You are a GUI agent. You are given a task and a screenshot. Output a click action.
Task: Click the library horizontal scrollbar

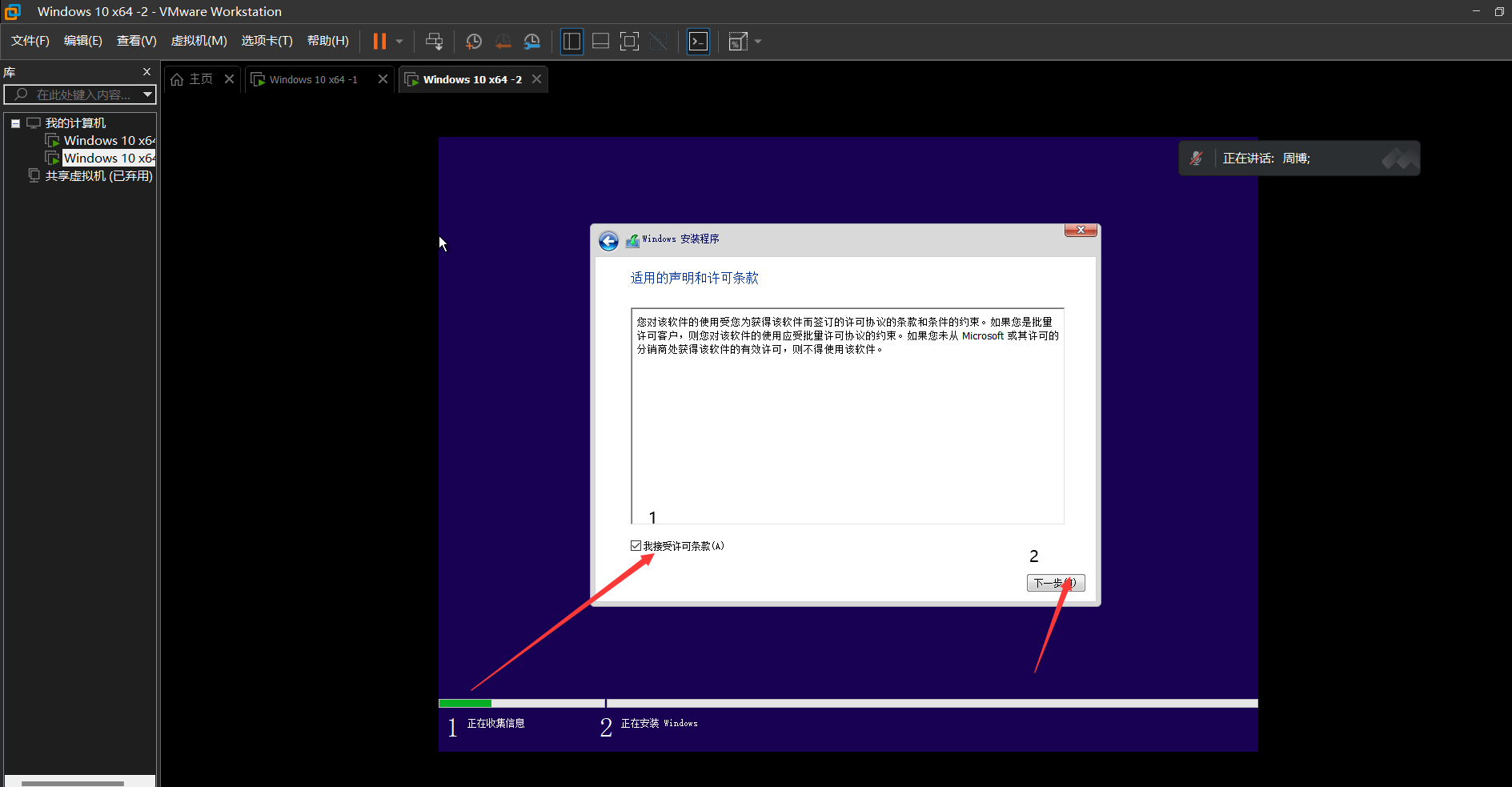(73, 783)
